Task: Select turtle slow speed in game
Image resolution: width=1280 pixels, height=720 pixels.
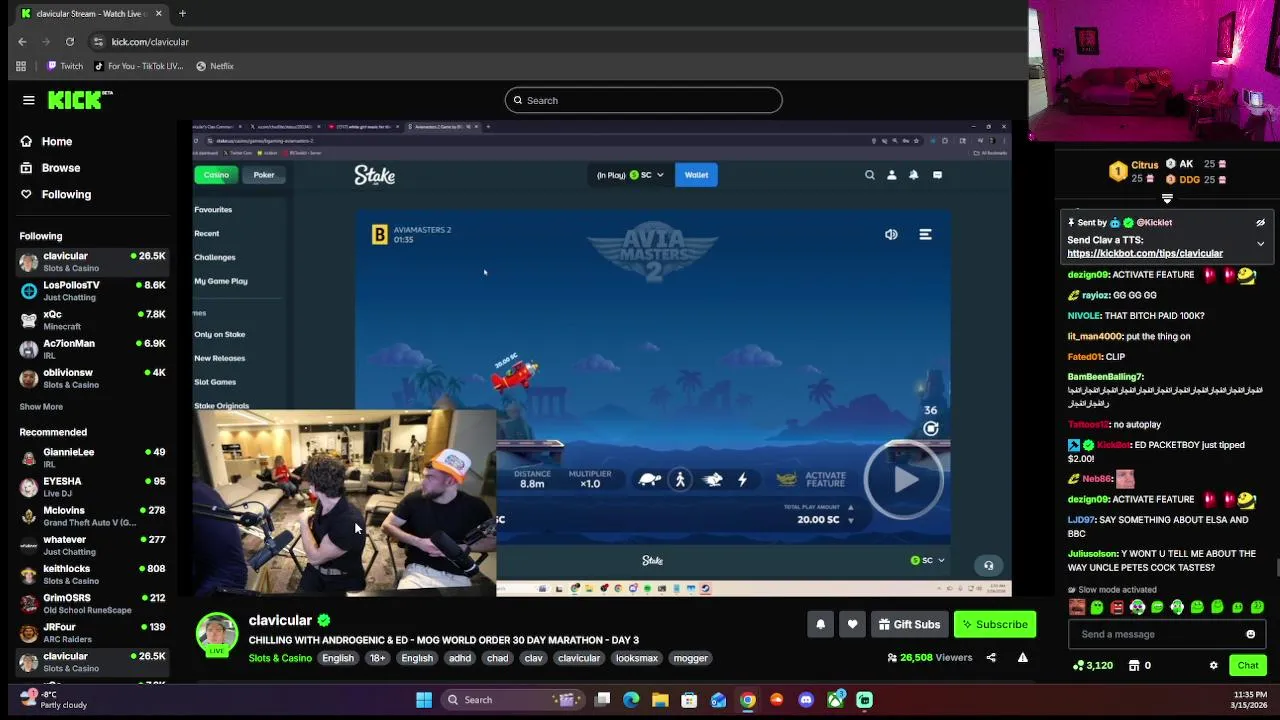Action: click(x=649, y=480)
